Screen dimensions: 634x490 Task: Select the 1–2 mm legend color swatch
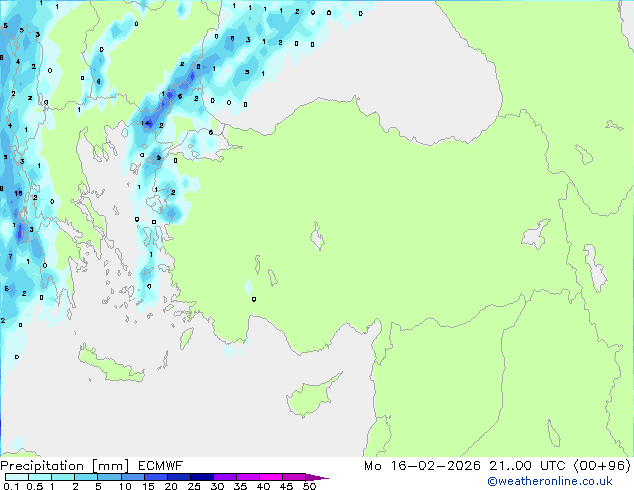pos(63,477)
